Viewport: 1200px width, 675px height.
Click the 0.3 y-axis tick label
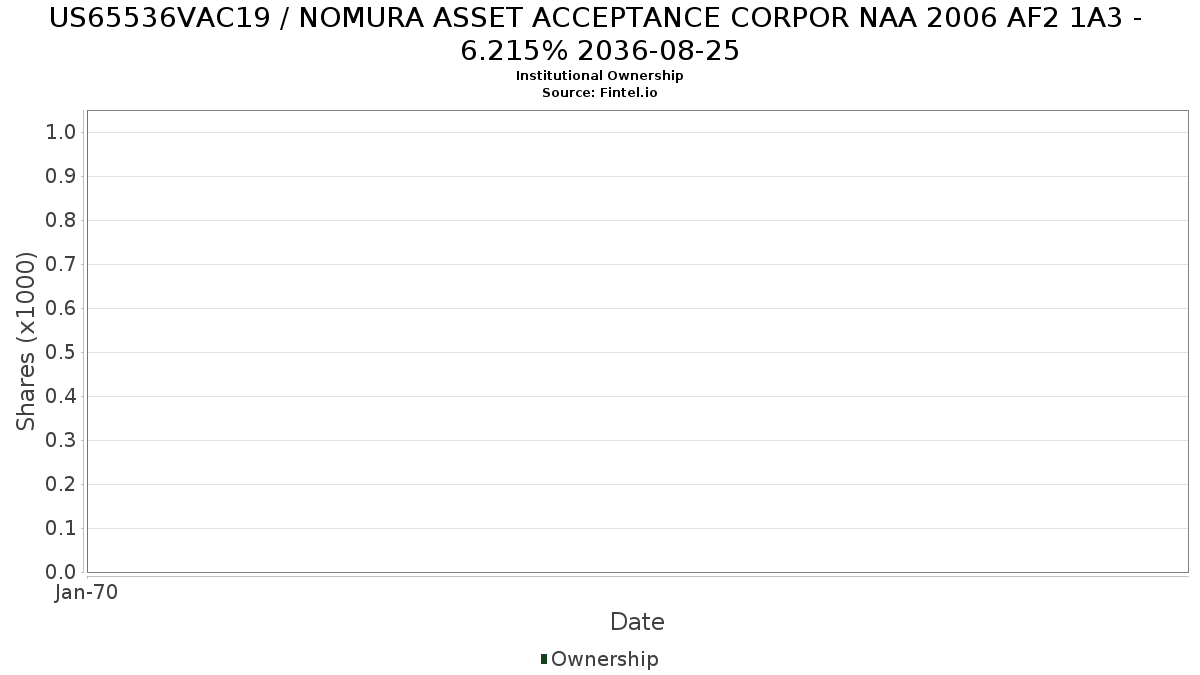pyautogui.click(x=61, y=440)
